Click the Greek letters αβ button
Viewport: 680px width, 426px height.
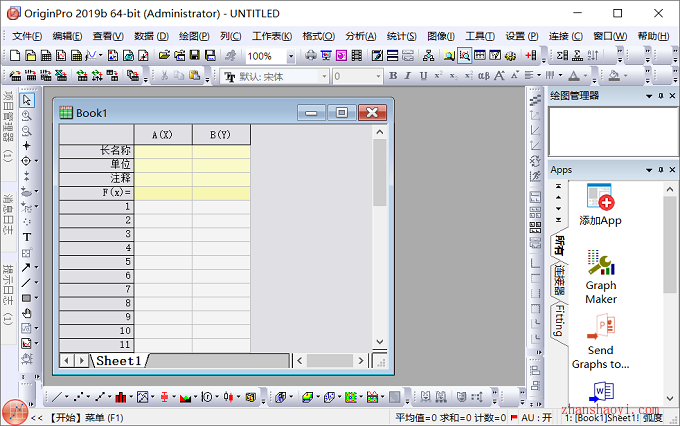[x=484, y=76]
